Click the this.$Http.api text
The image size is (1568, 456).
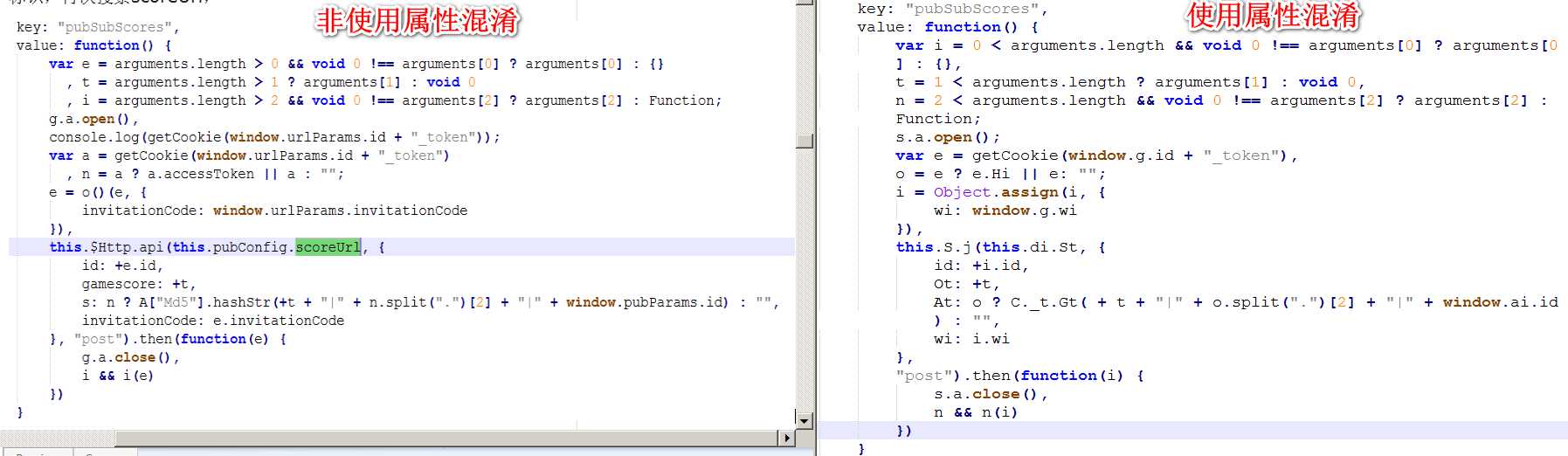click(x=107, y=247)
